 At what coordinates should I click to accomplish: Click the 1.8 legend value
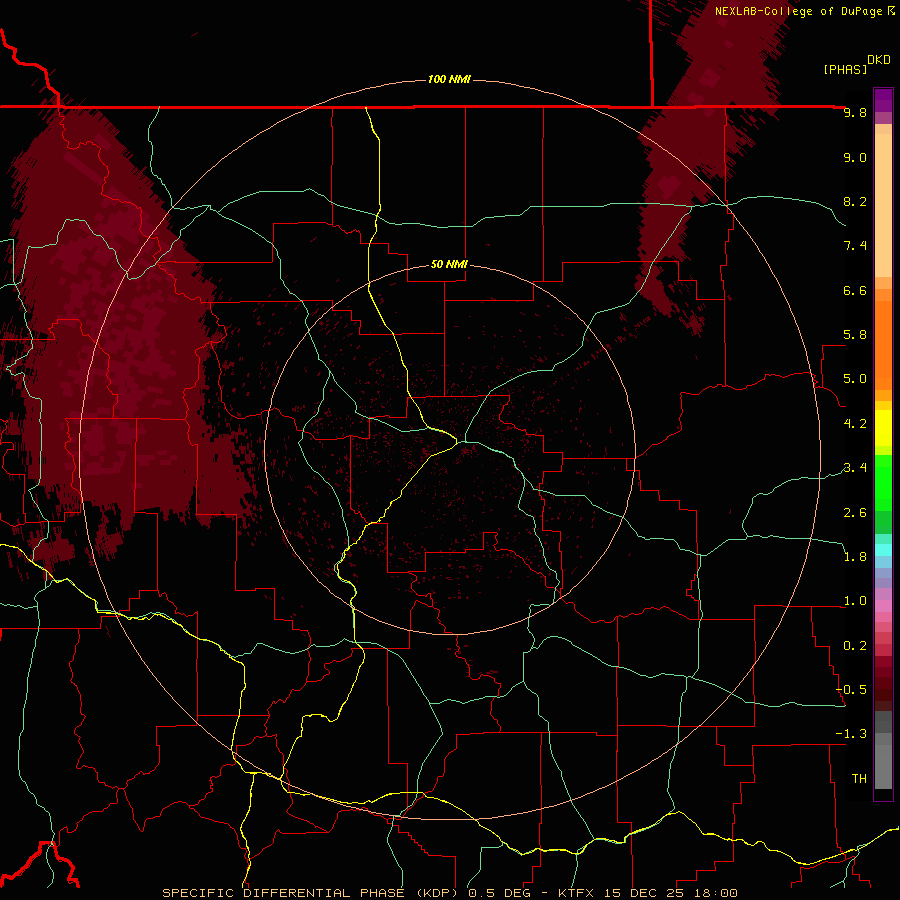click(x=855, y=557)
